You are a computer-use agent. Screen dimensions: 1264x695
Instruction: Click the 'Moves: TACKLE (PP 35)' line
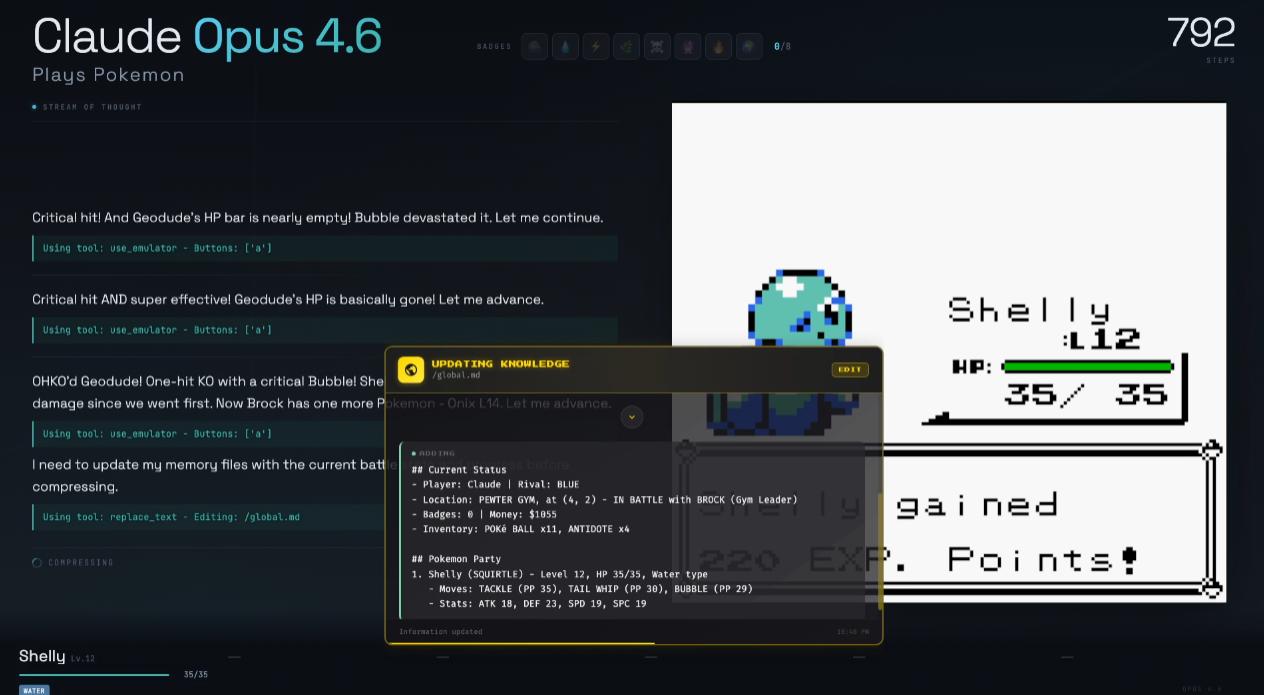[590, 589]
